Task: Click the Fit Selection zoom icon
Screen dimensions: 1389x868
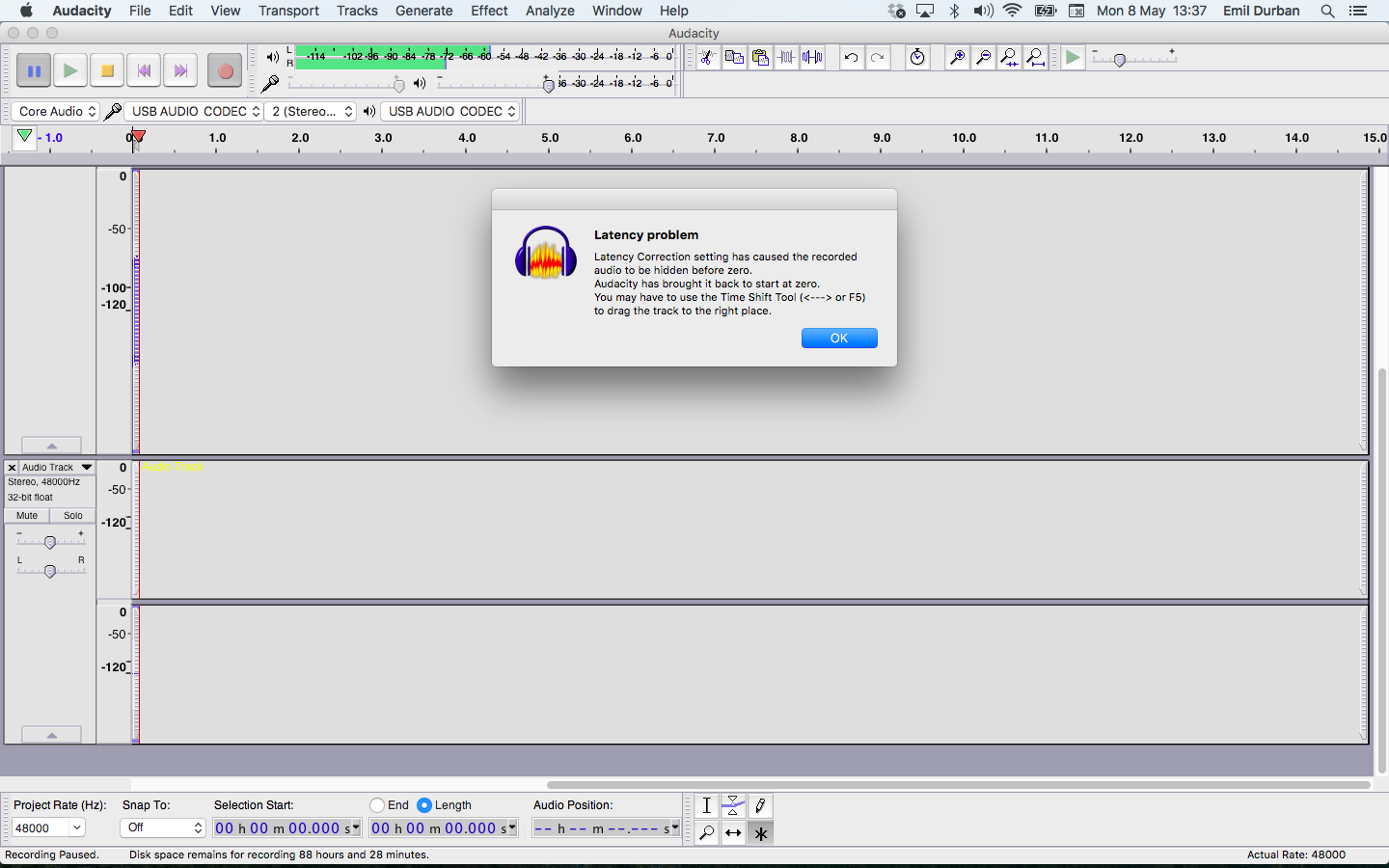Action: click(x=1009, y=58)
